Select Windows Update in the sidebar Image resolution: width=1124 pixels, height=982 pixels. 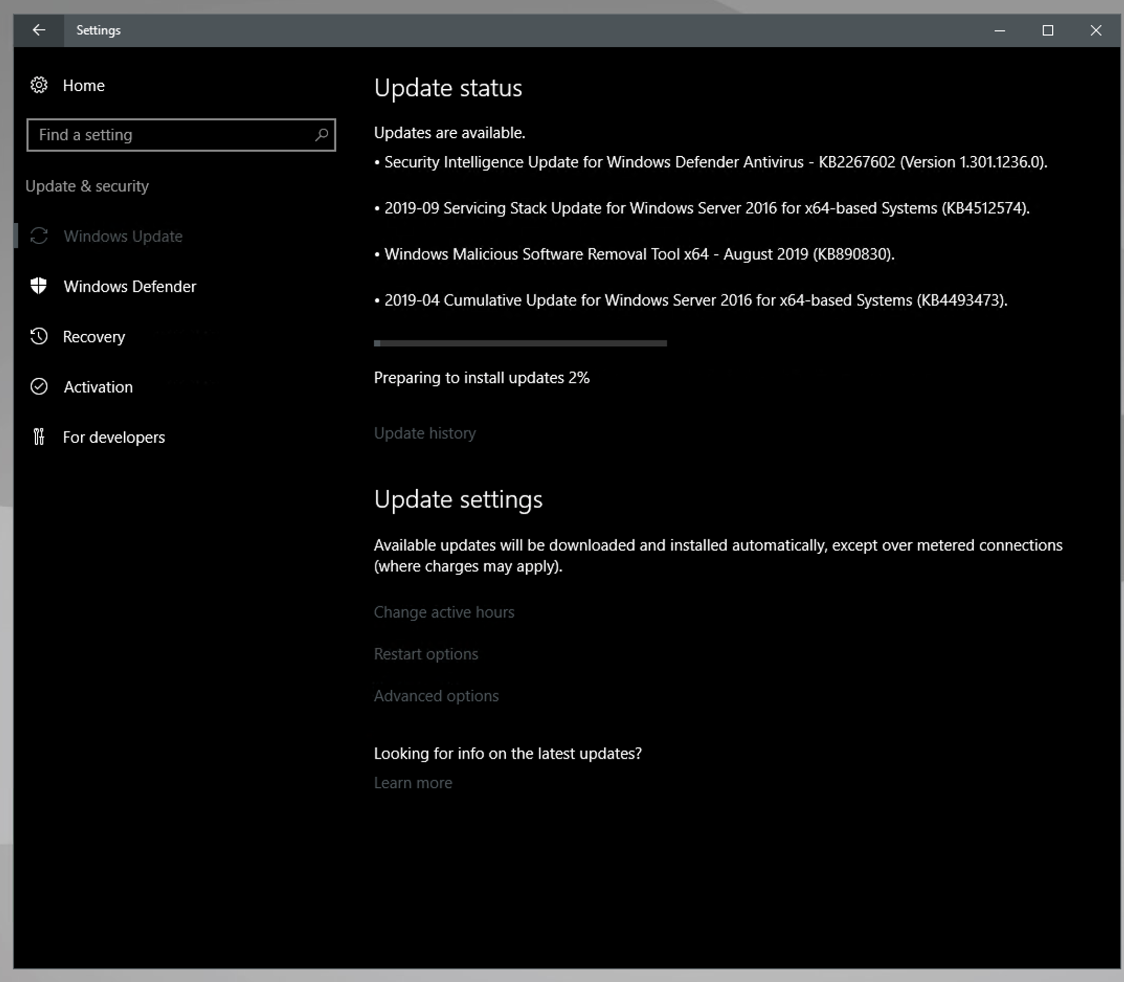(x=123, y=236)
